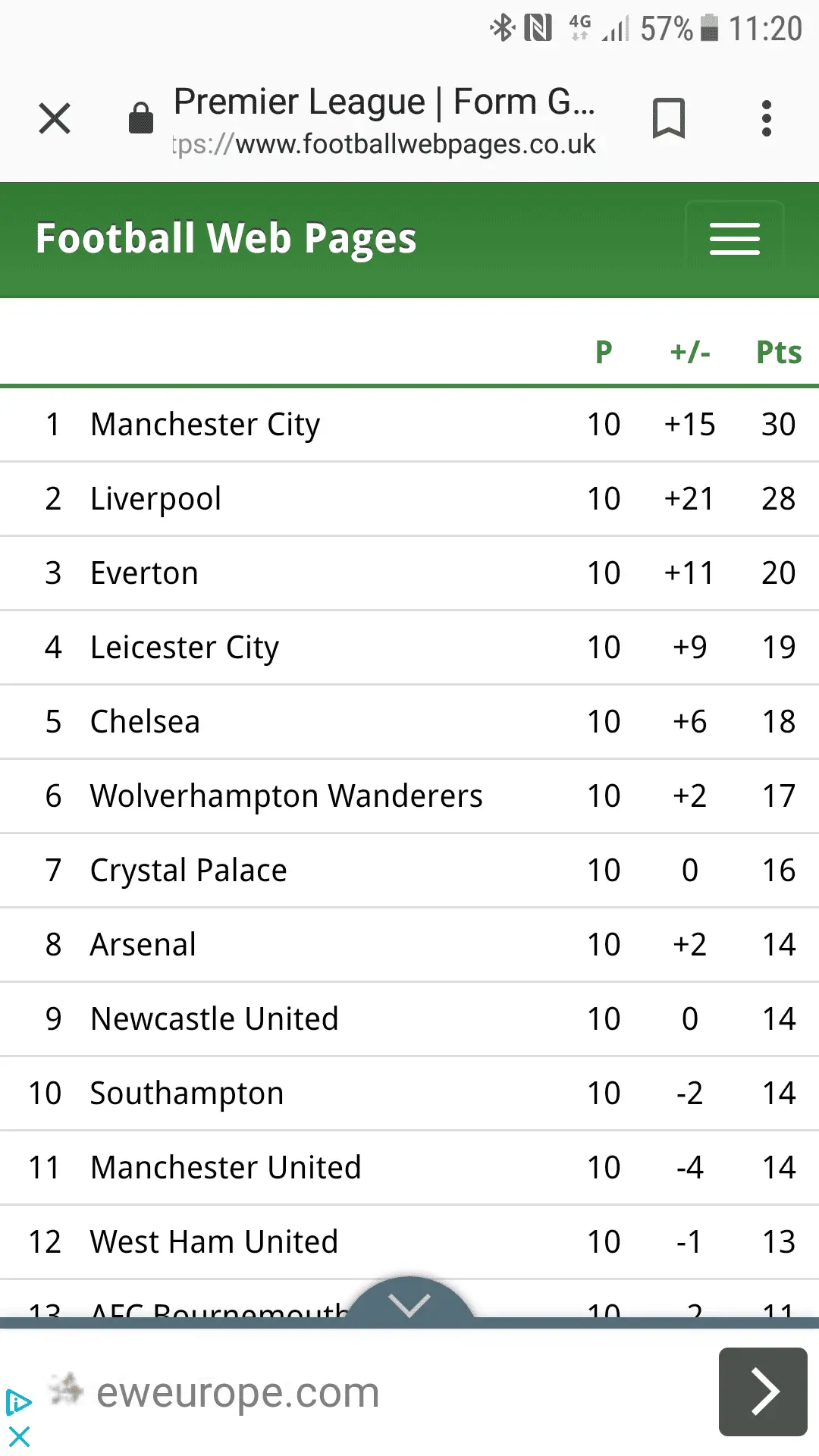Sort table by Pts column header
819x1456 pixels.
click(779, 353)
